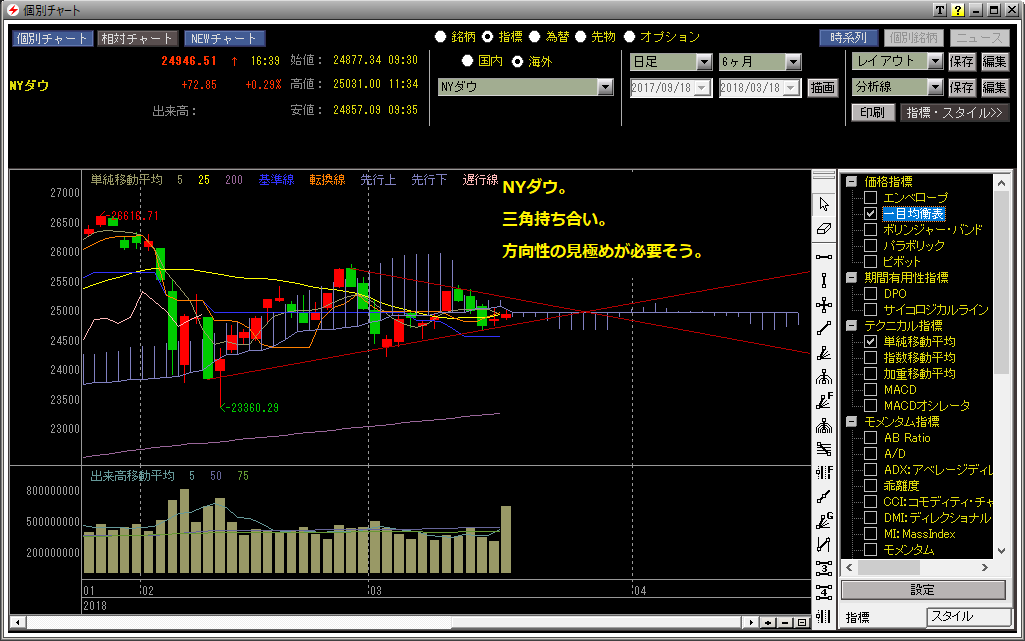Click the 設定 settings button
Image resolution: width=1025 pixels, height=641 pixels.
point(923,590)
